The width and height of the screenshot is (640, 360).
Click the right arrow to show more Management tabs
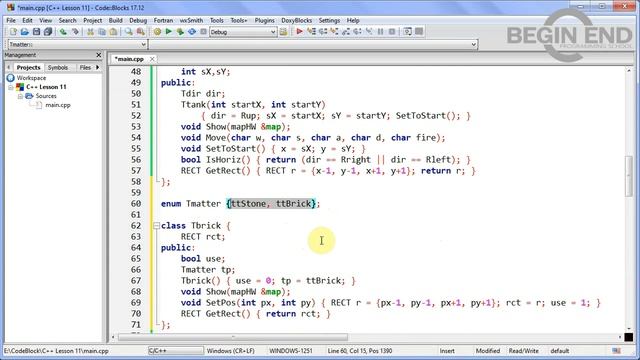click(98, 67)
